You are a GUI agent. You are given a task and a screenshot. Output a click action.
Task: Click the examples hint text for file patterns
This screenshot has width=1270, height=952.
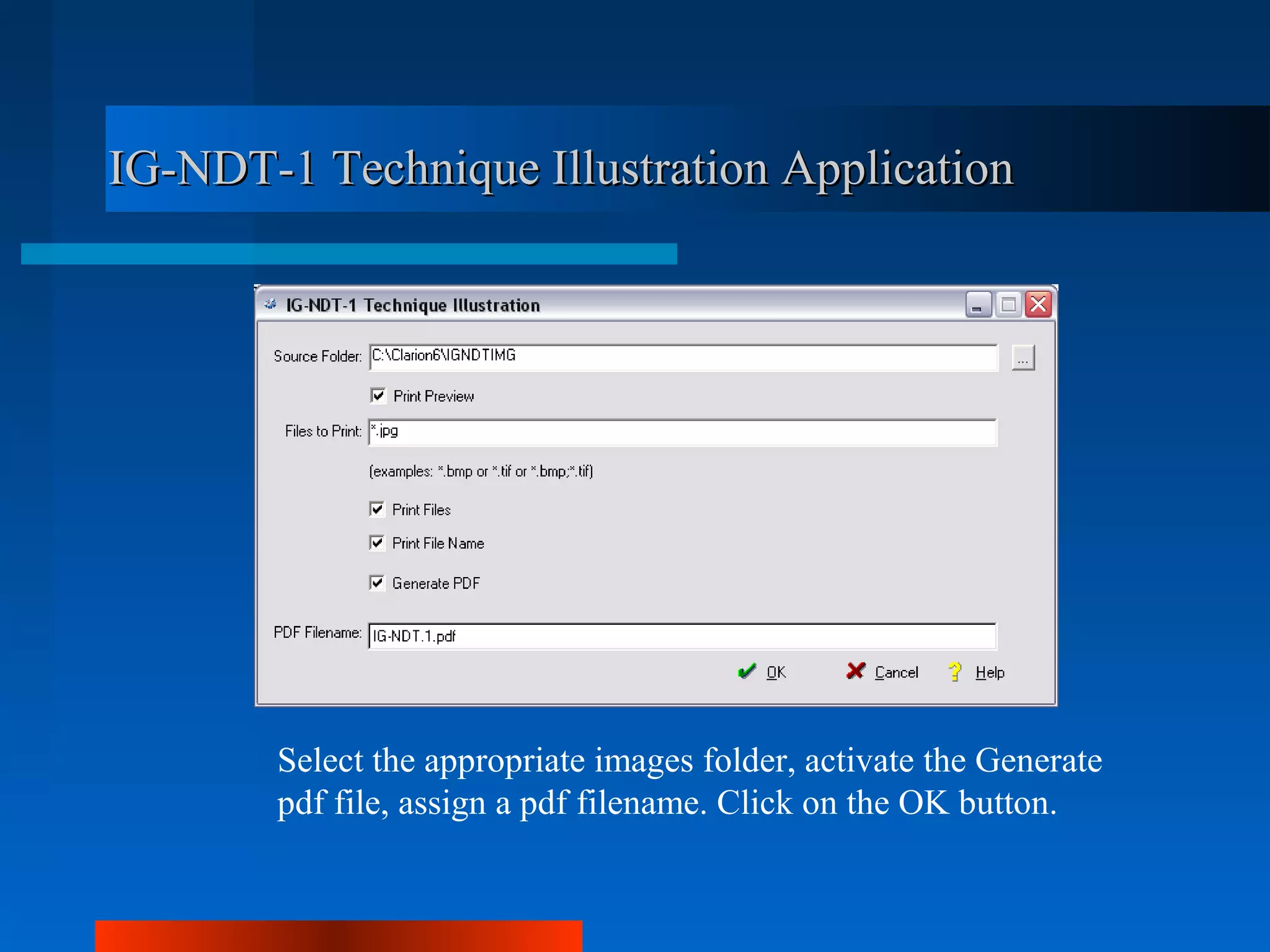[481, 472]
